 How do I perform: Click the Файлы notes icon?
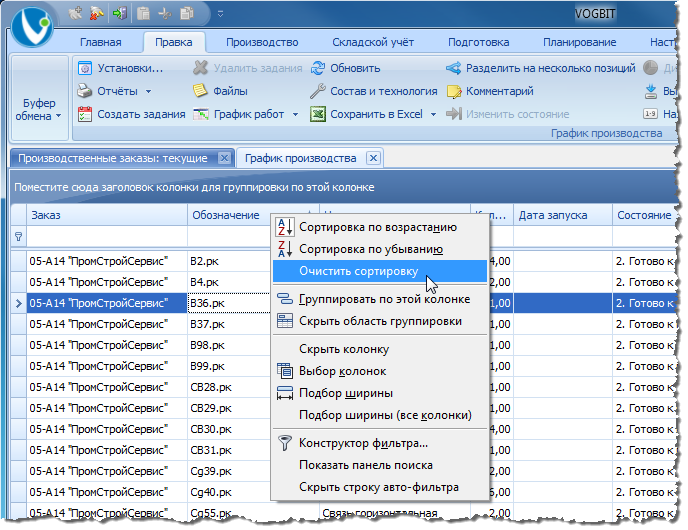(x=200, y=91)
